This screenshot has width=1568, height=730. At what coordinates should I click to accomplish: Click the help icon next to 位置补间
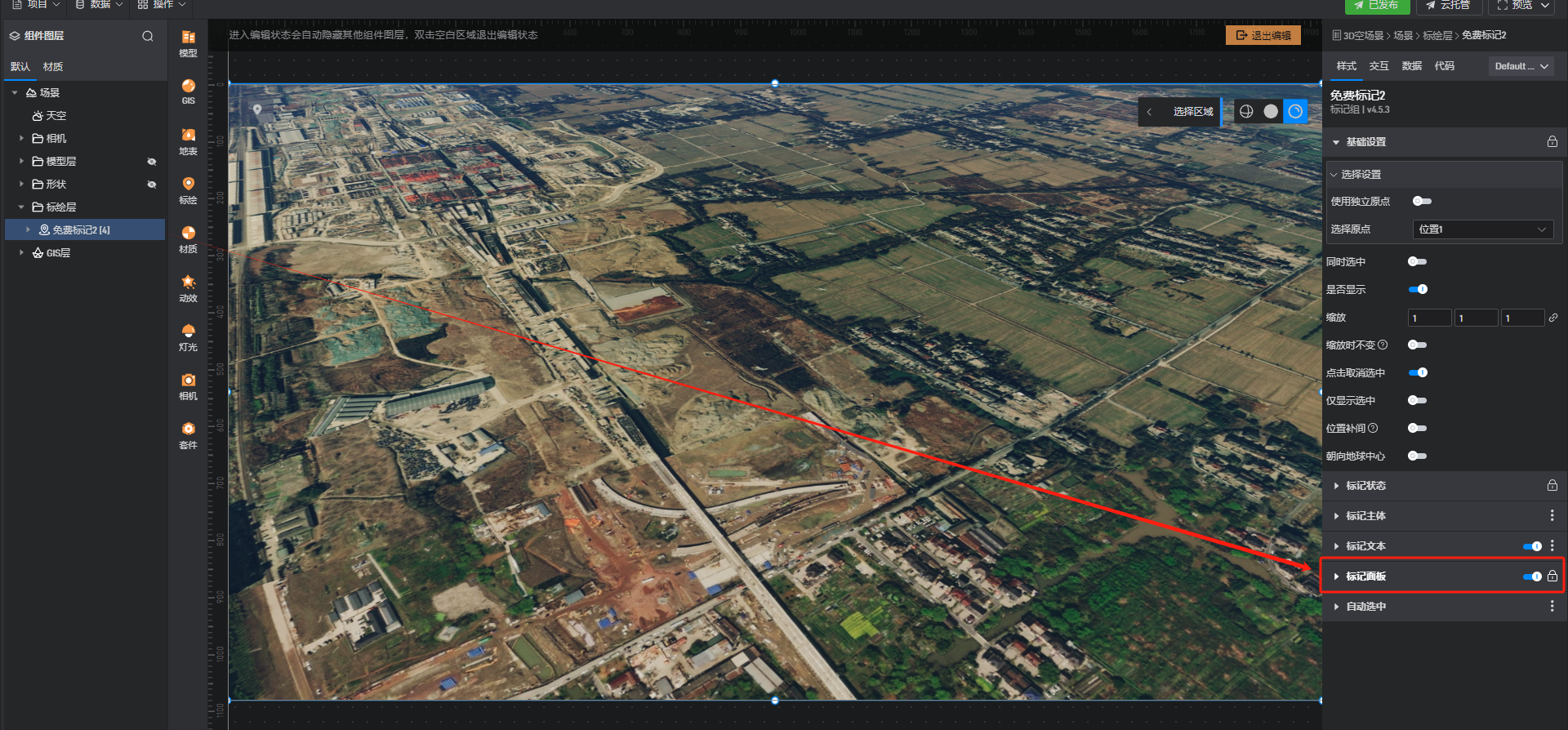(x=1373, y=428)
